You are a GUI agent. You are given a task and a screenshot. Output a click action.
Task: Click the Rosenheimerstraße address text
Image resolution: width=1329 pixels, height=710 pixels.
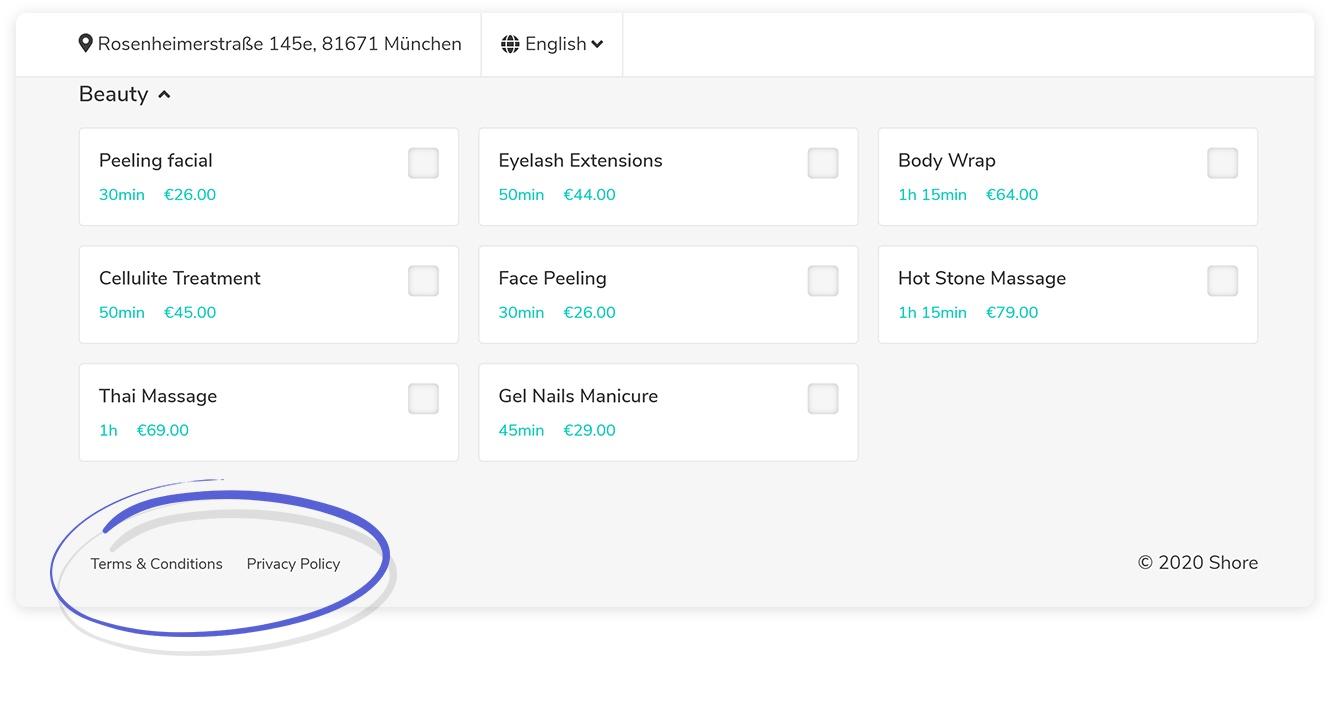(x=279, y=44)
